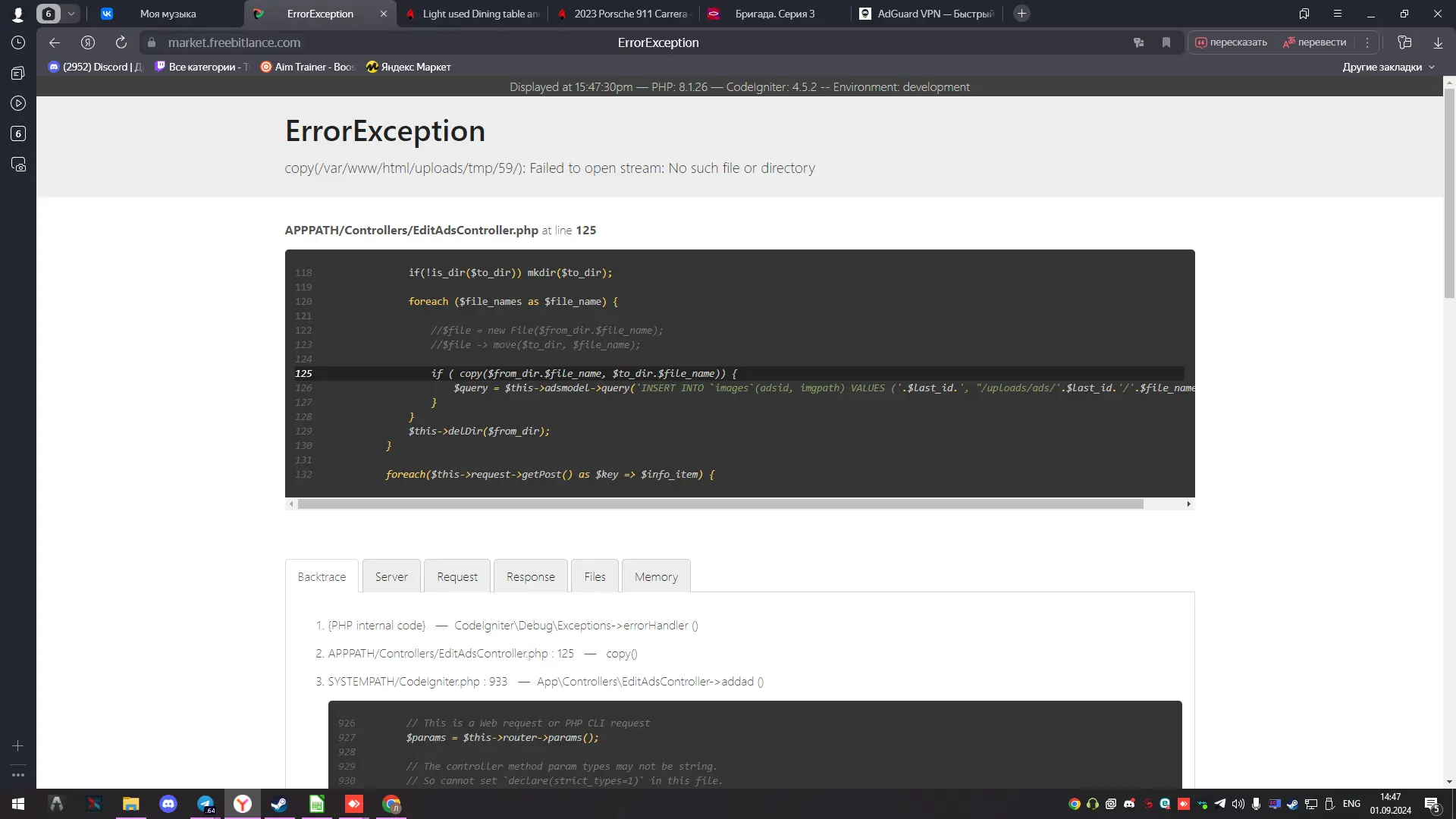Open Discord bookmark in bookmarks bar

coord(96,67)
